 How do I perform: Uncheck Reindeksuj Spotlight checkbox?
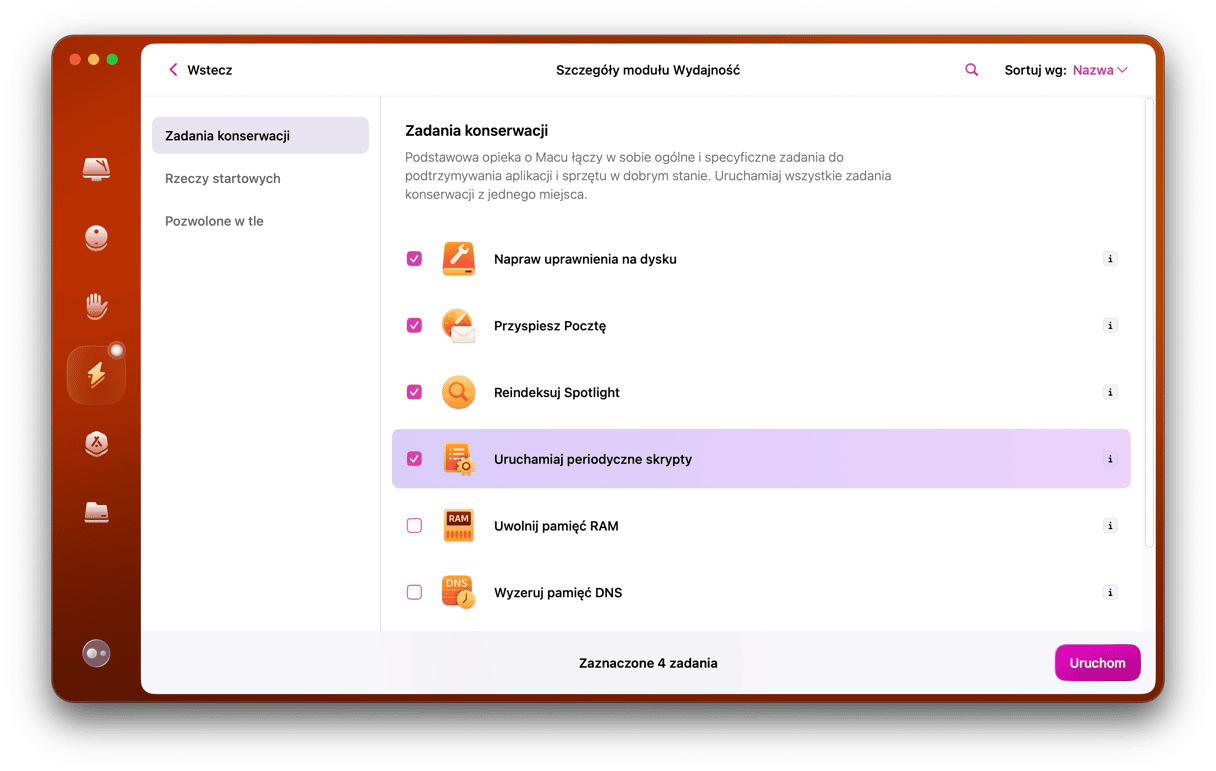tap(414, 393)
